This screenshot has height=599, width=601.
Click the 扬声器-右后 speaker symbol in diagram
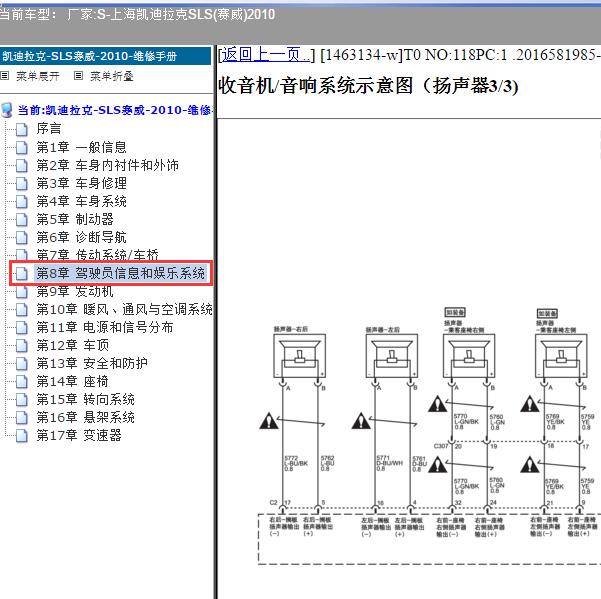(300, 356)
